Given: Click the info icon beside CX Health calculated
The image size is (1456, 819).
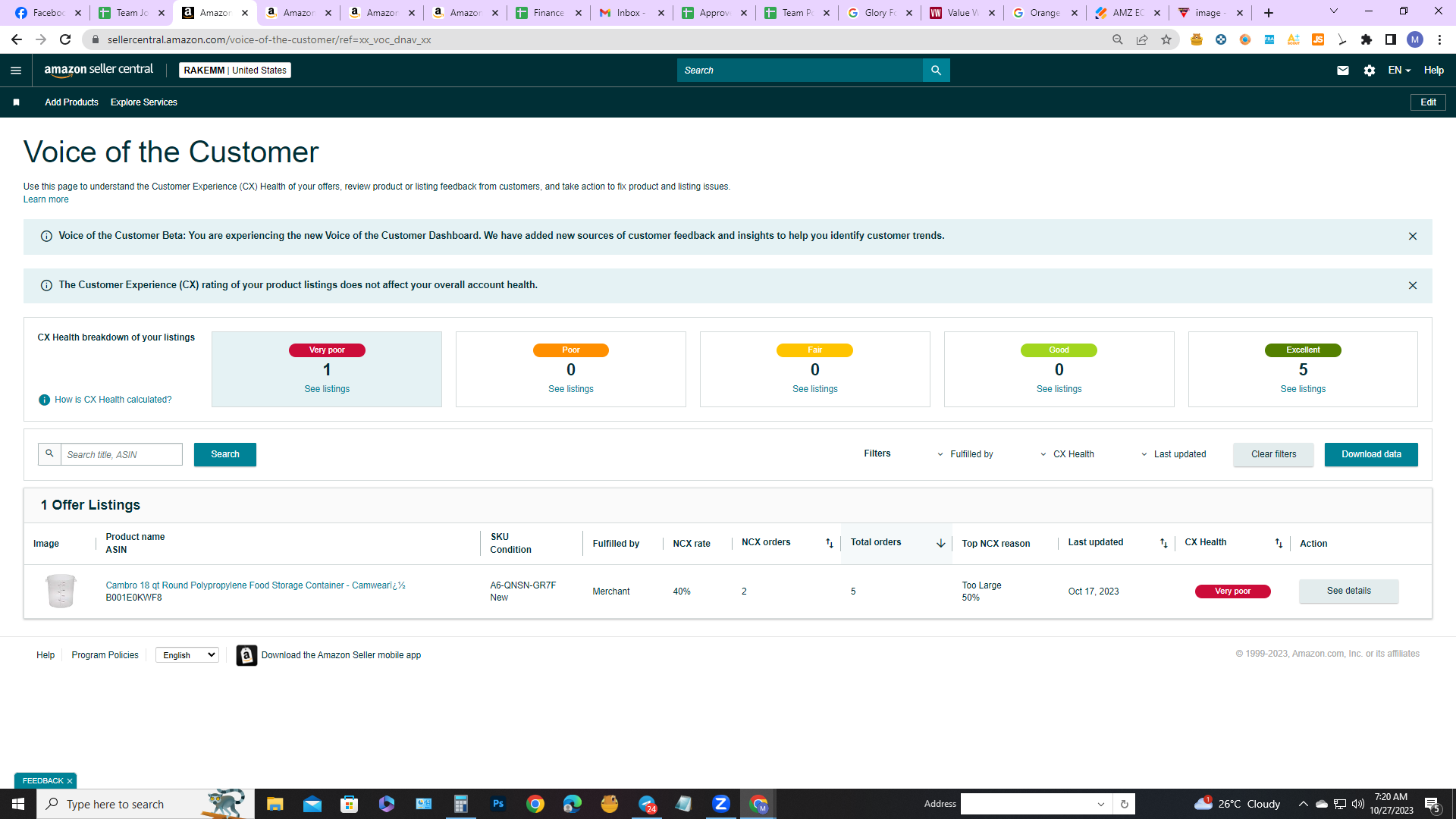Looking at the screenshot, I should point(44,400).
